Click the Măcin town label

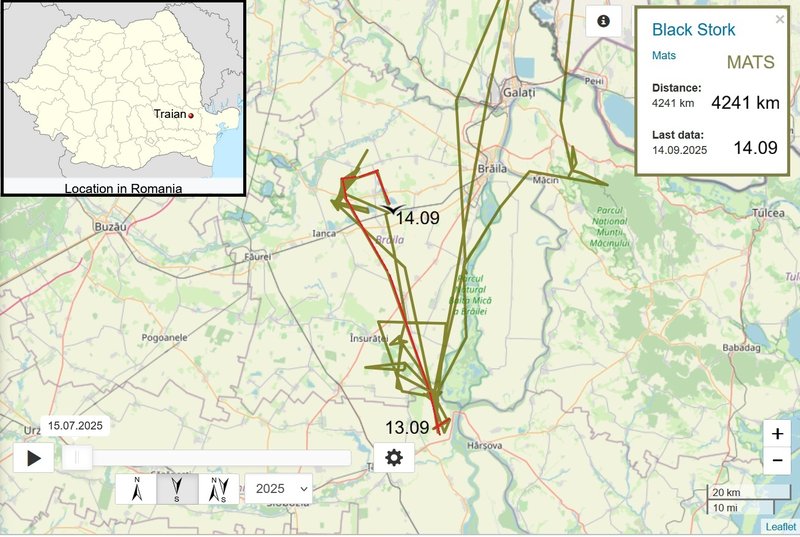tap(545, 180)
